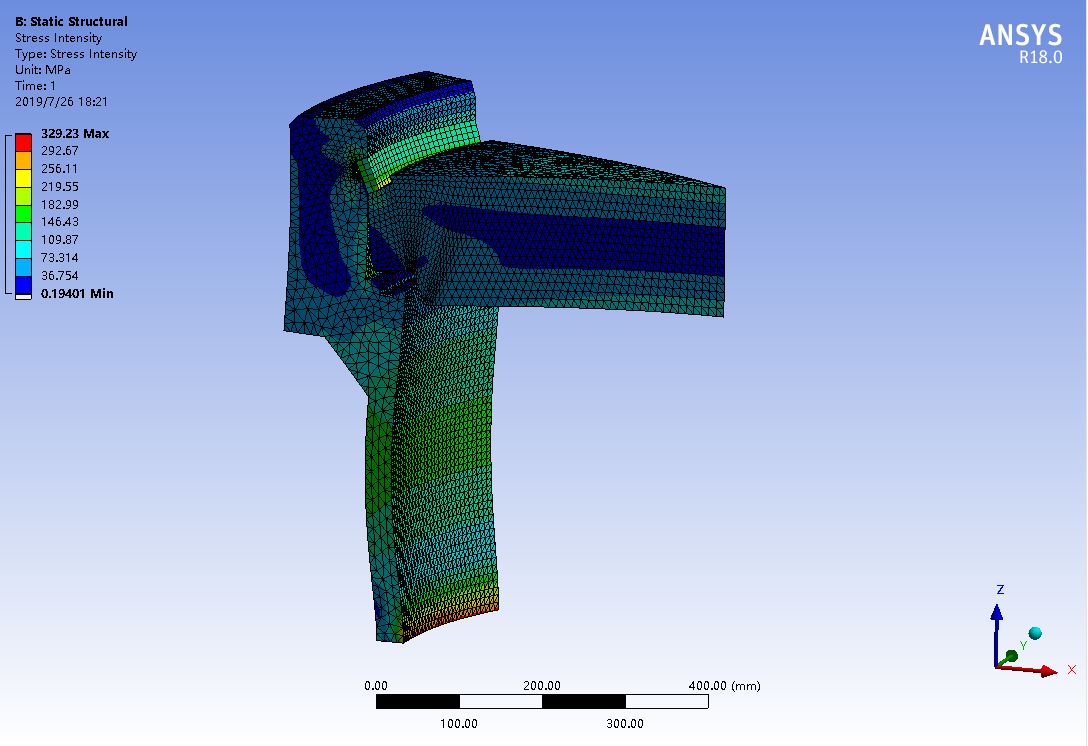Click the 219.55 legend value

pos(60,187)
